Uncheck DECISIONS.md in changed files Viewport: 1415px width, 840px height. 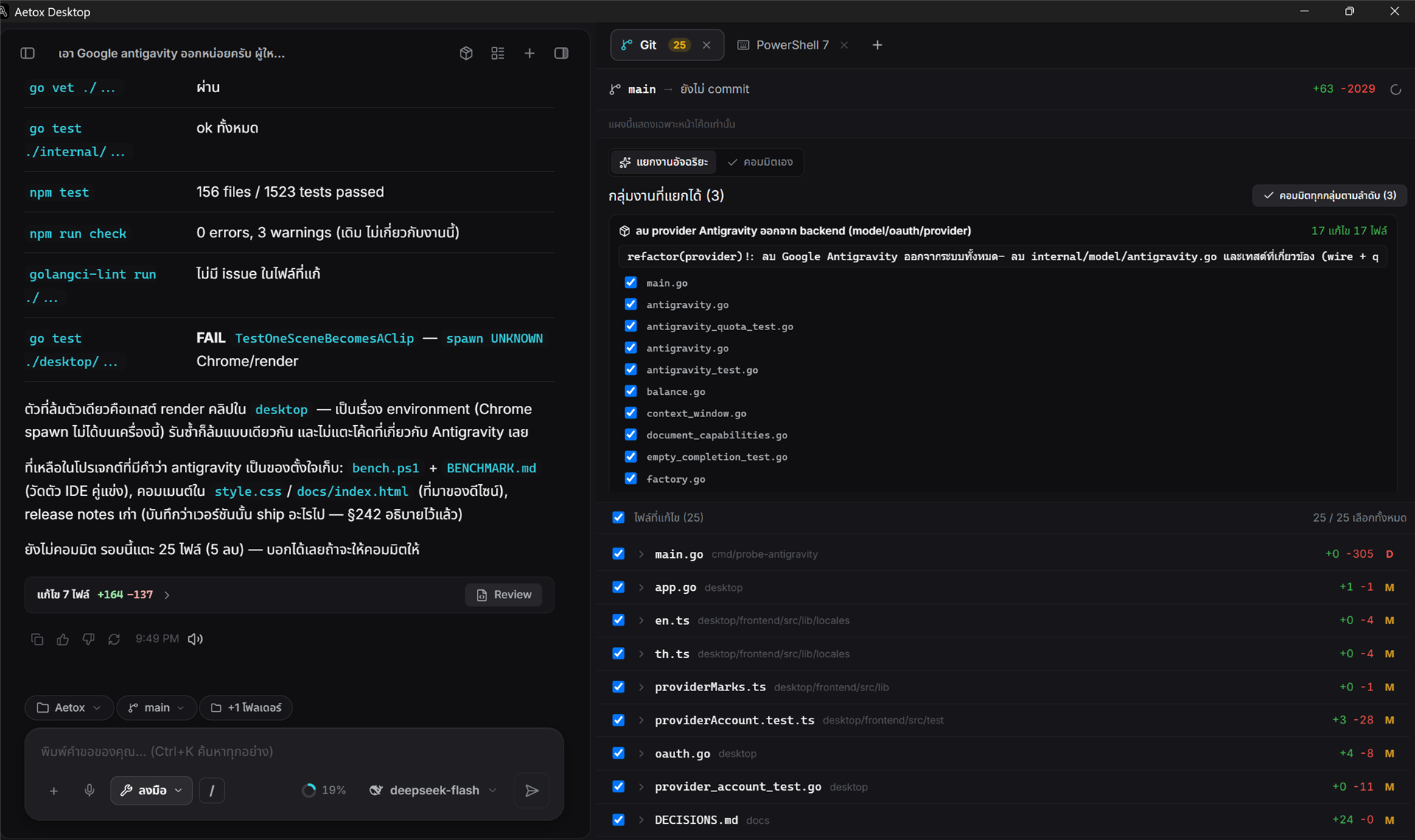(x=619, y=820)
